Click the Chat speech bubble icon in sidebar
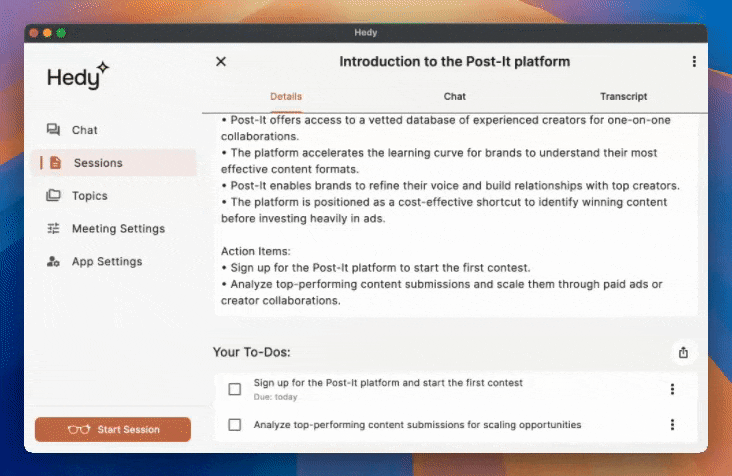 (54, 130)
